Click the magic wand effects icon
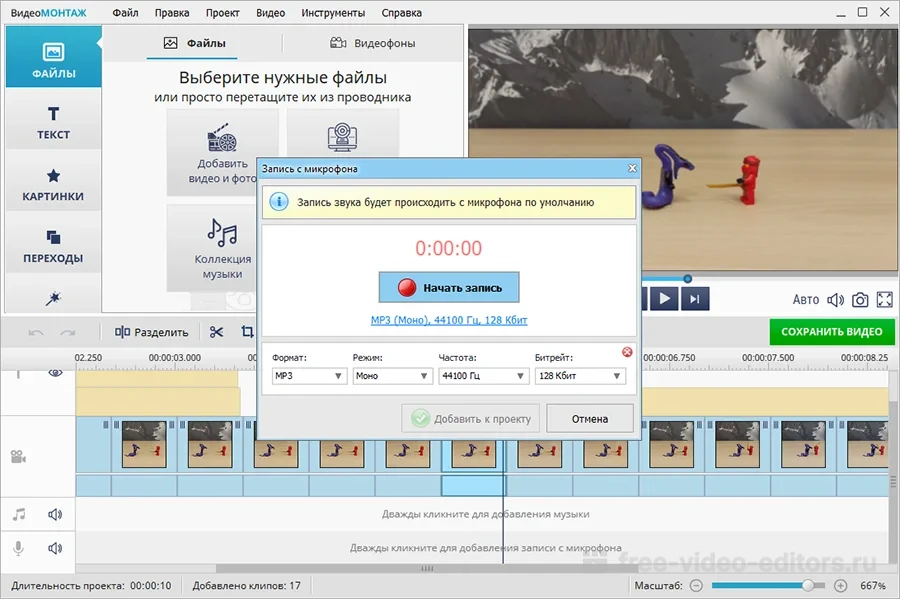The width and height of the screenshot is (900, 599). pyautogui.click(x=53, y=299)
